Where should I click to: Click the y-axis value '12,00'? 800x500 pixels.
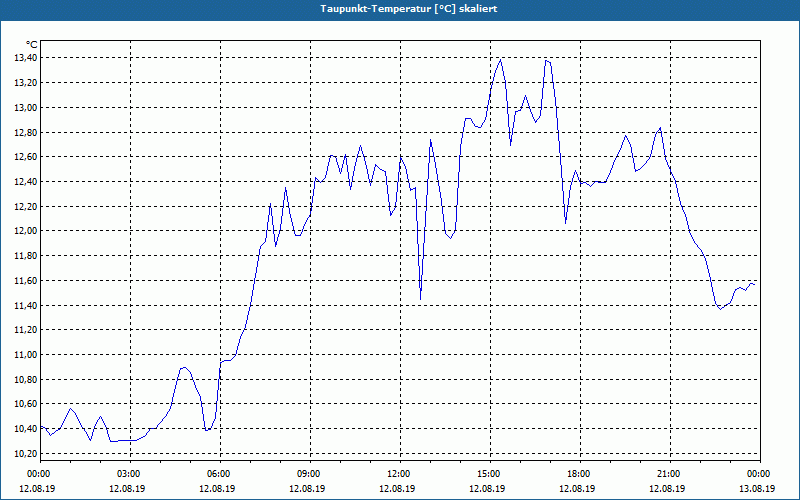(x=25, y=231)
